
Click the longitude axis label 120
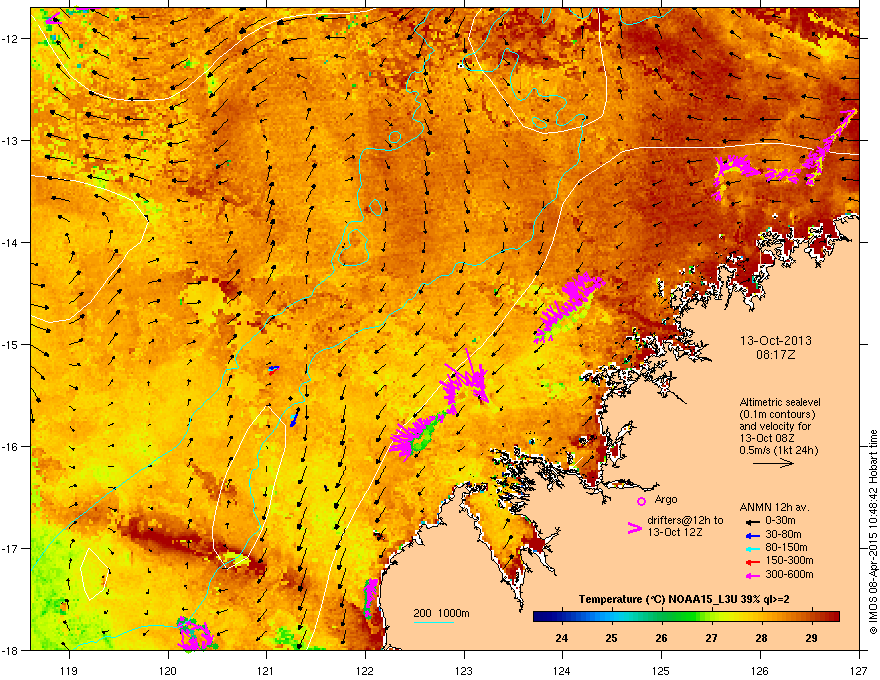point(168,670)
